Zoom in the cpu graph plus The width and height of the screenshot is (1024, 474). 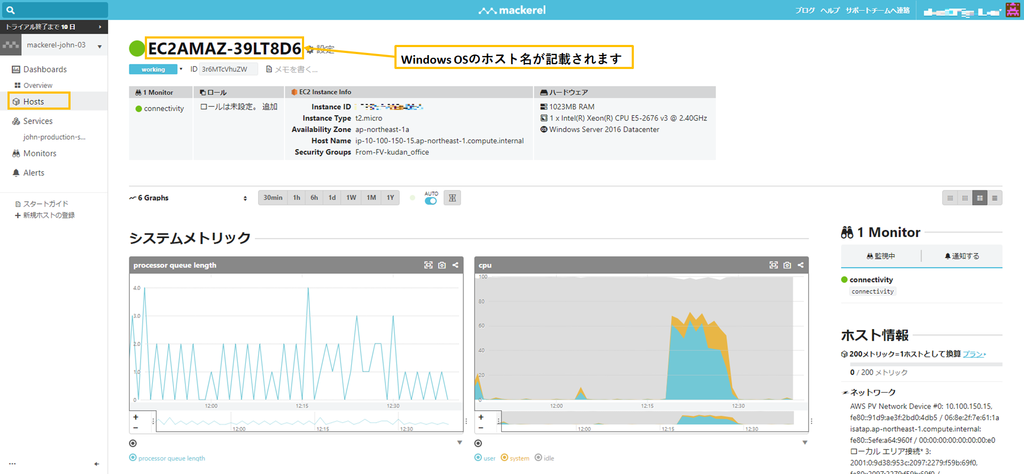pyautogui.click(x=482, y=417)
